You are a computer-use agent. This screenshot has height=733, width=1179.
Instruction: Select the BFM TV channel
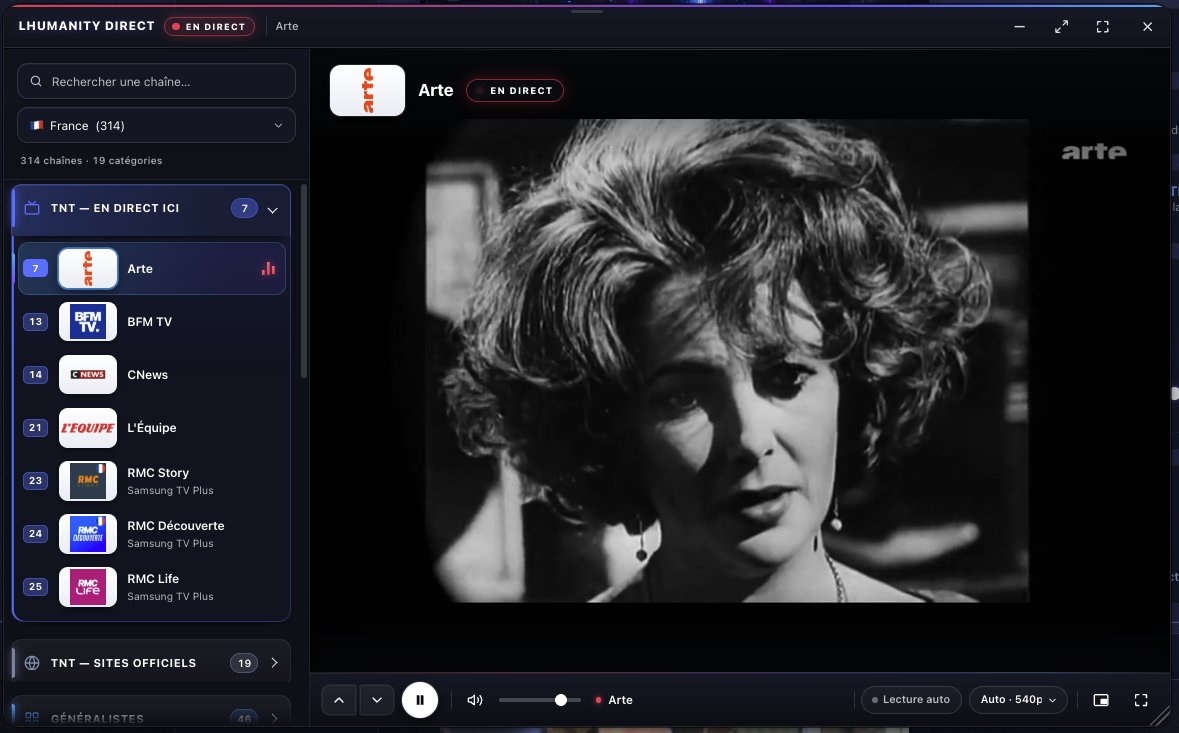(x=151, y=322)
